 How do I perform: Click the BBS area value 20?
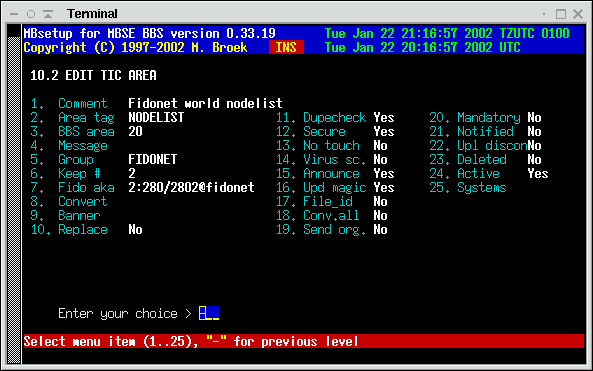(x=135, y=131)
